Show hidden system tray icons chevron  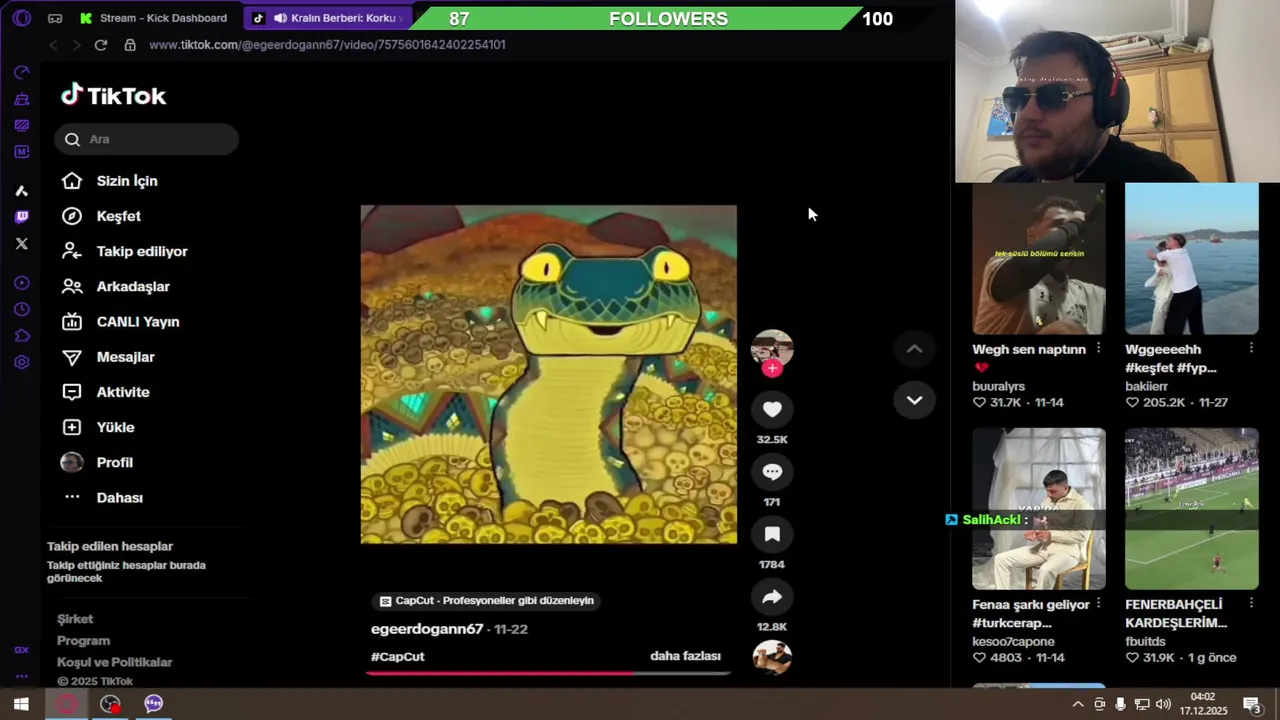pyautogui.click(x=1078, y=704)
